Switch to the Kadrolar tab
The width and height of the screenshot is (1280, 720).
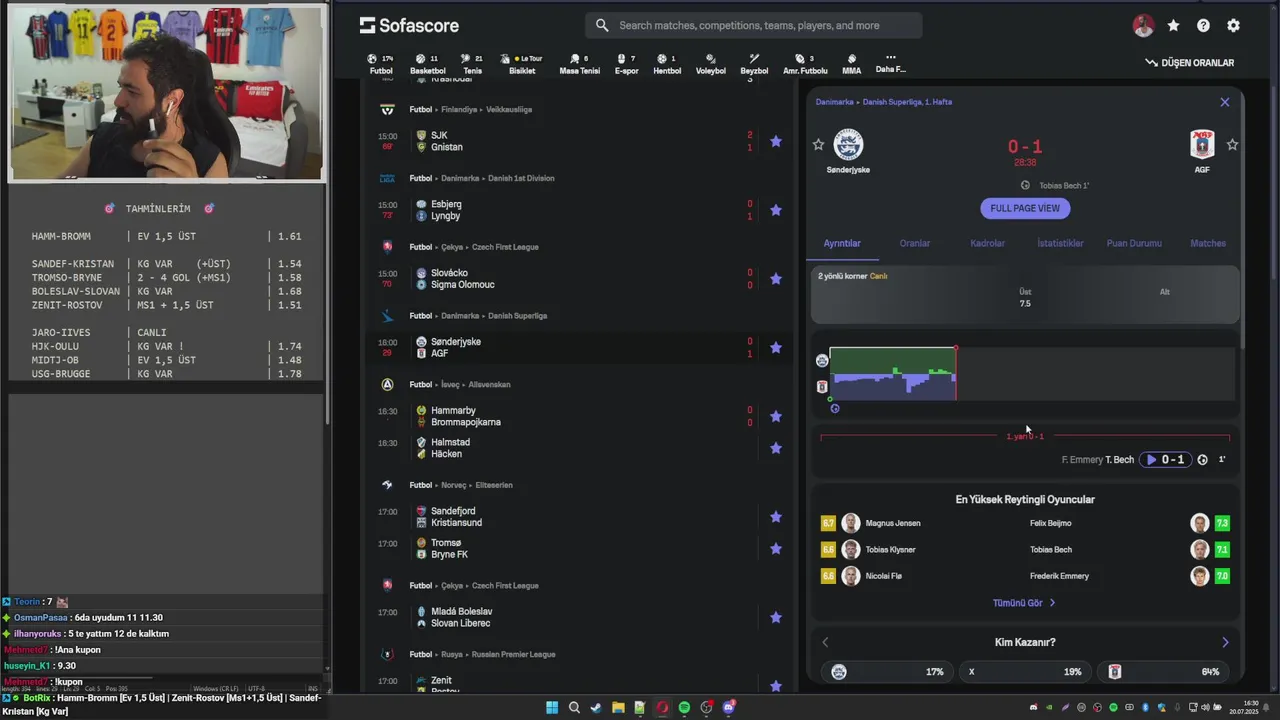coord(987,243)
